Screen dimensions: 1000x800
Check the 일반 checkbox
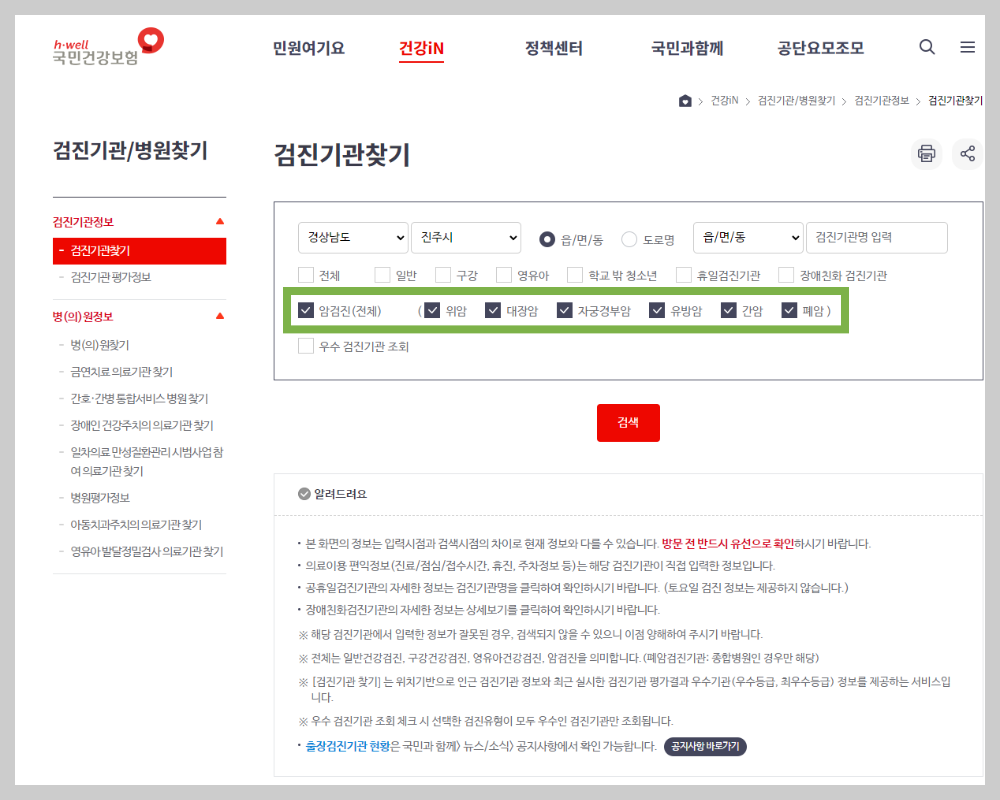[x=383, y=275]
